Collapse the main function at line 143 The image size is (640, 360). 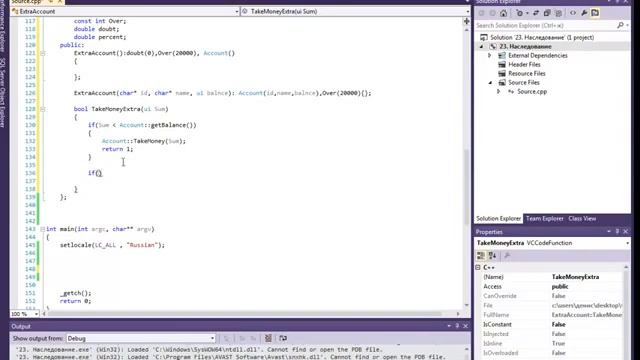42,229
